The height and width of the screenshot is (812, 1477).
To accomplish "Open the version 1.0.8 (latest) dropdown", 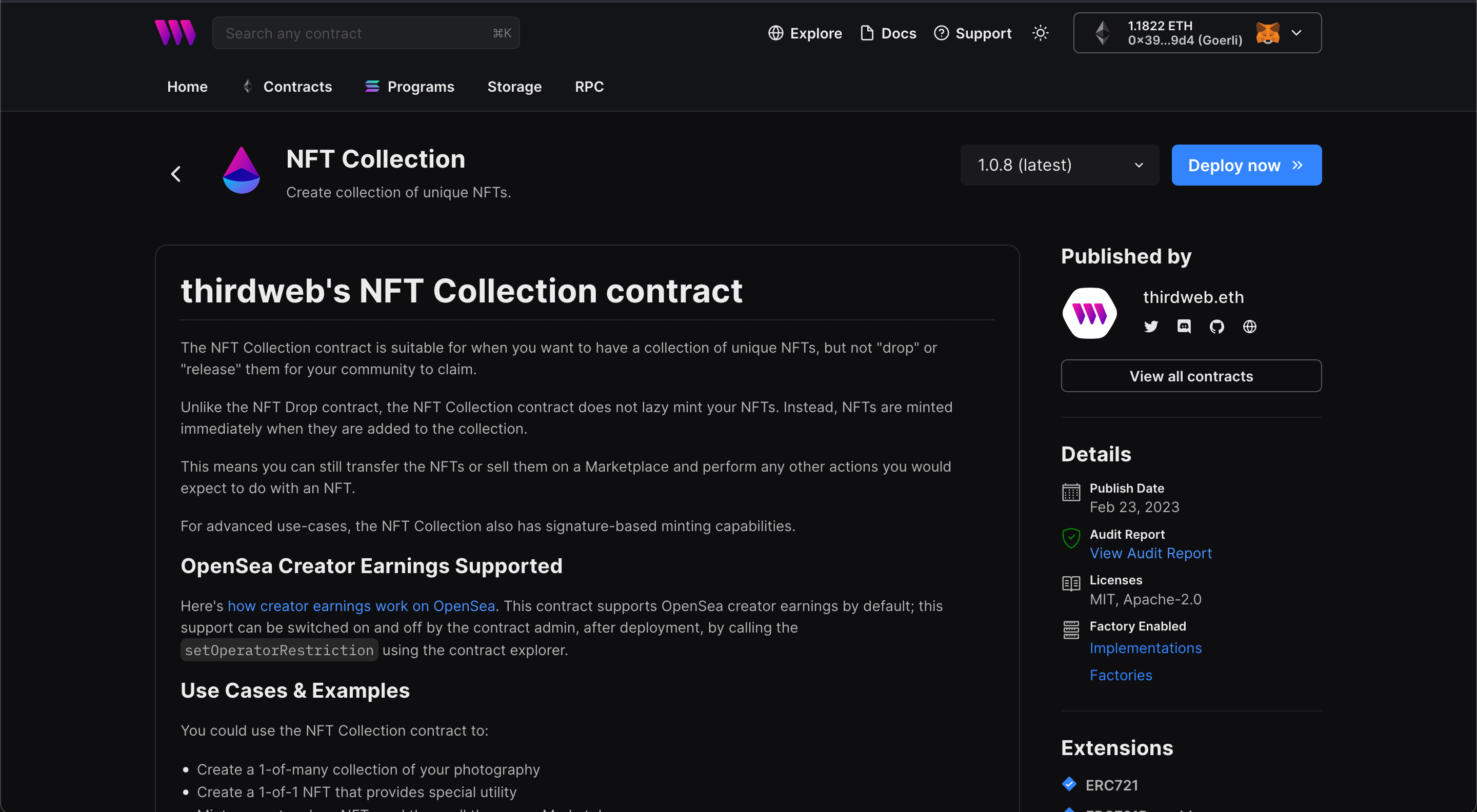I will pyautogui.click(x=1059, y=165).
